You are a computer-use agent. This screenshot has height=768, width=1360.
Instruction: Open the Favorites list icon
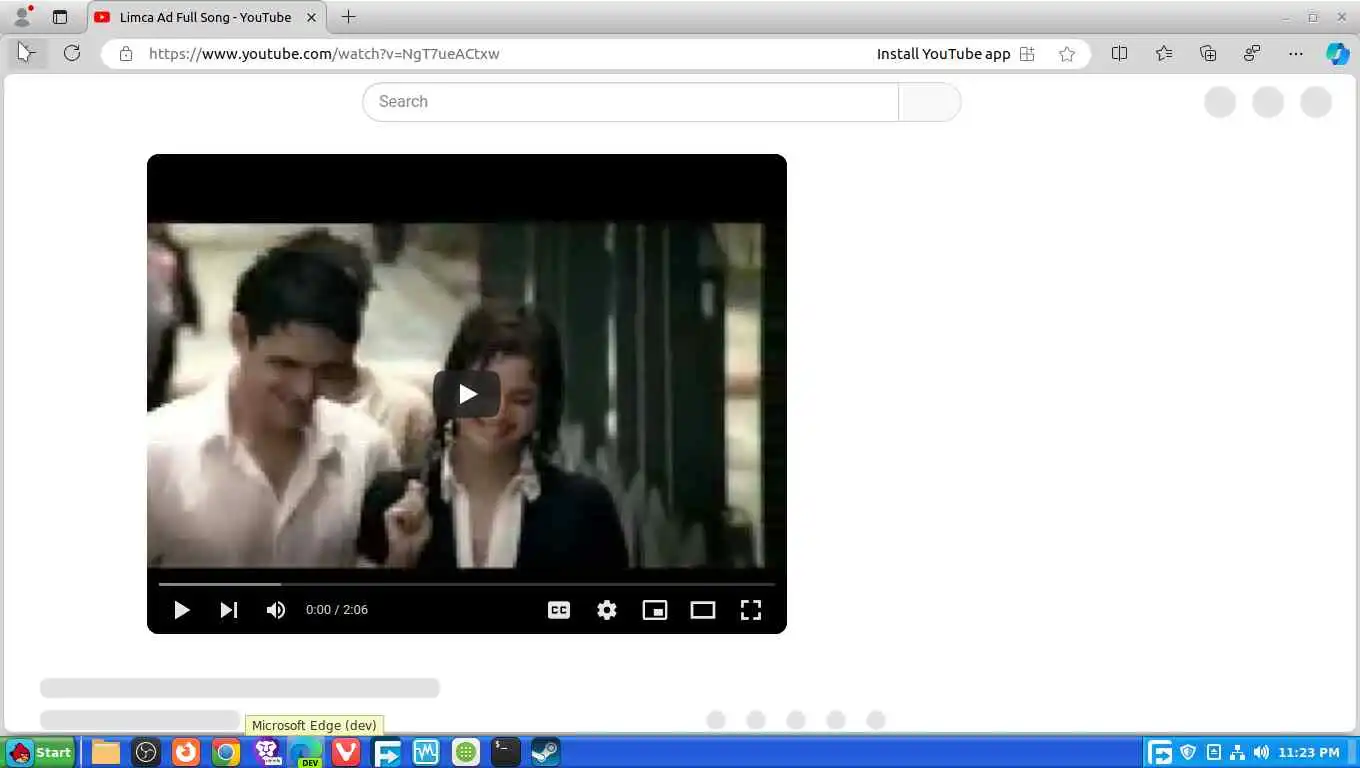[x=1164, y=54]
